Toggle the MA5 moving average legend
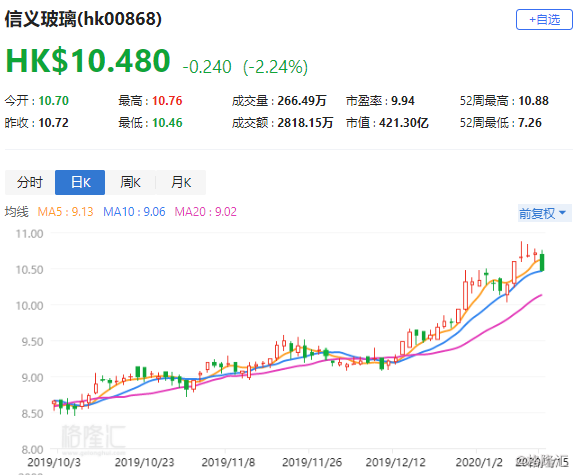This screenshot has height=475, width=576. [x=65, y=212]
